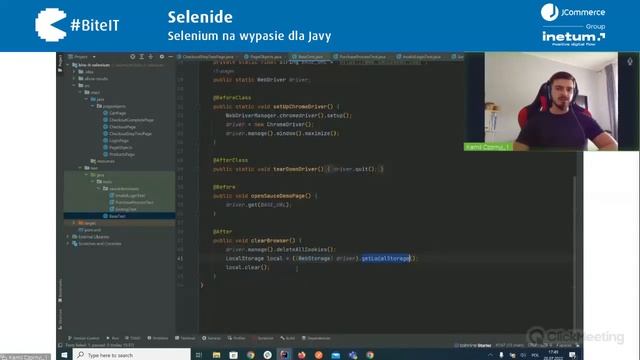640x360 pixels.
Task: Open CheckoutCompletePage in the project tree
Action: point(129,120)
